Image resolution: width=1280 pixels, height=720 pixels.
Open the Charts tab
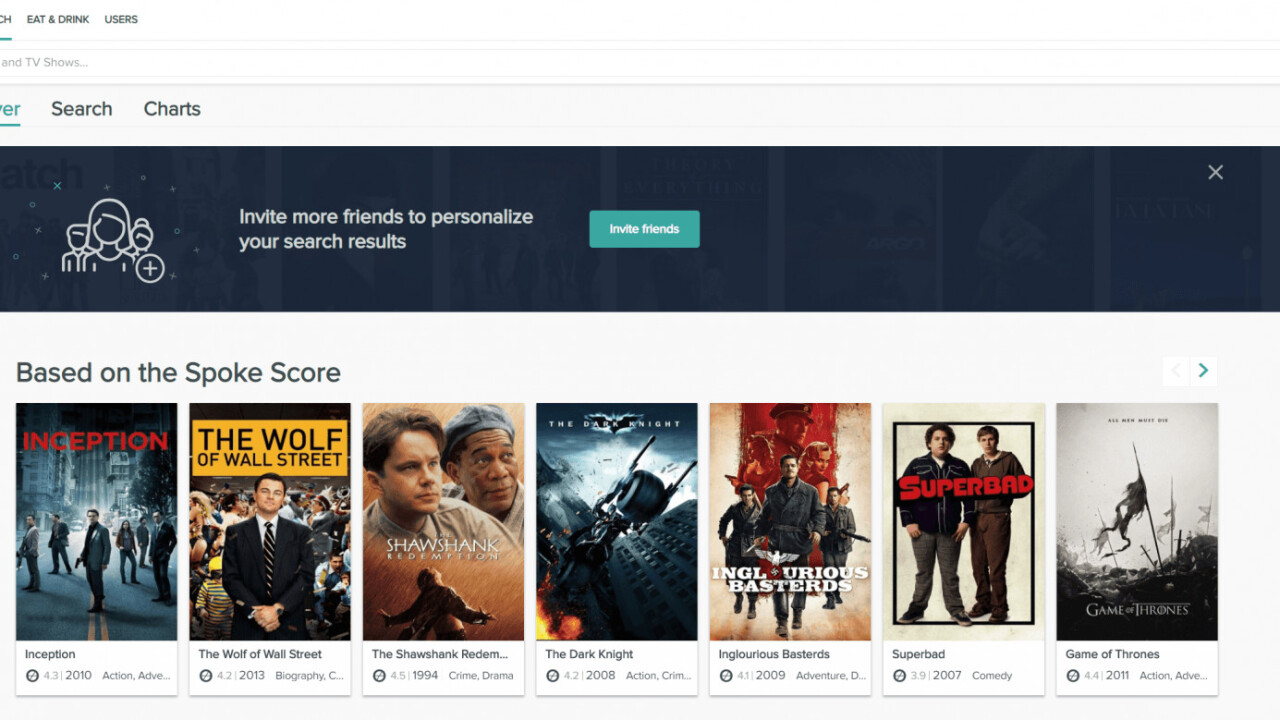click(x=172, y=109)
